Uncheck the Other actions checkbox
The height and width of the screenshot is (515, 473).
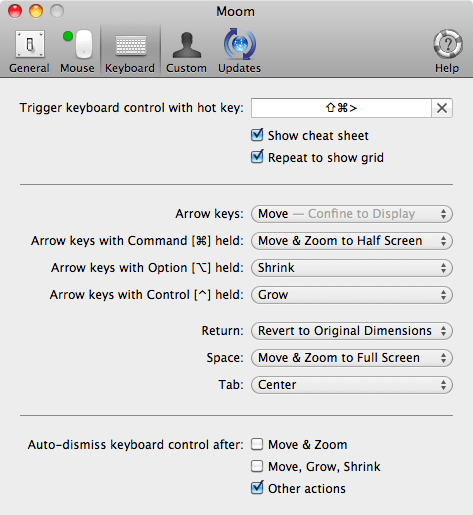pyautogui.click(x=257, y=488)
